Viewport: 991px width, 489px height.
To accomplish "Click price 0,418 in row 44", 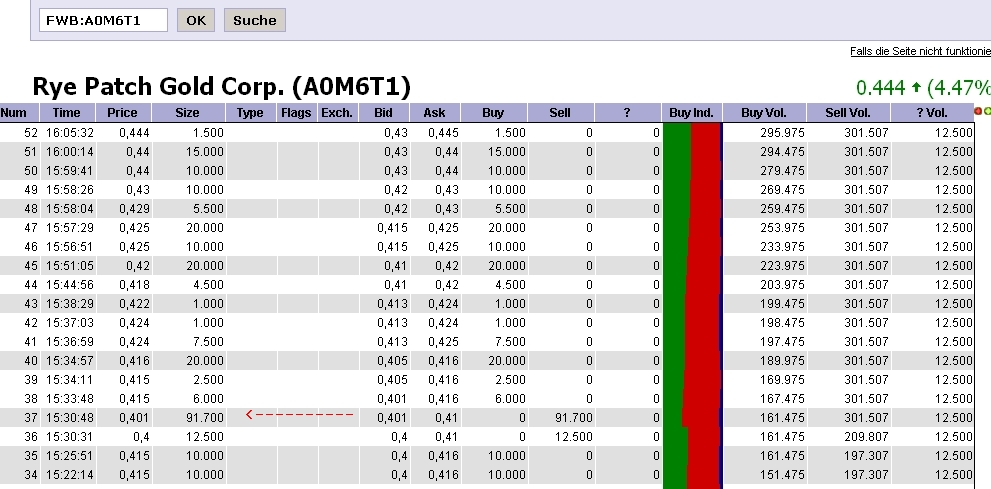I will [134, 284].
